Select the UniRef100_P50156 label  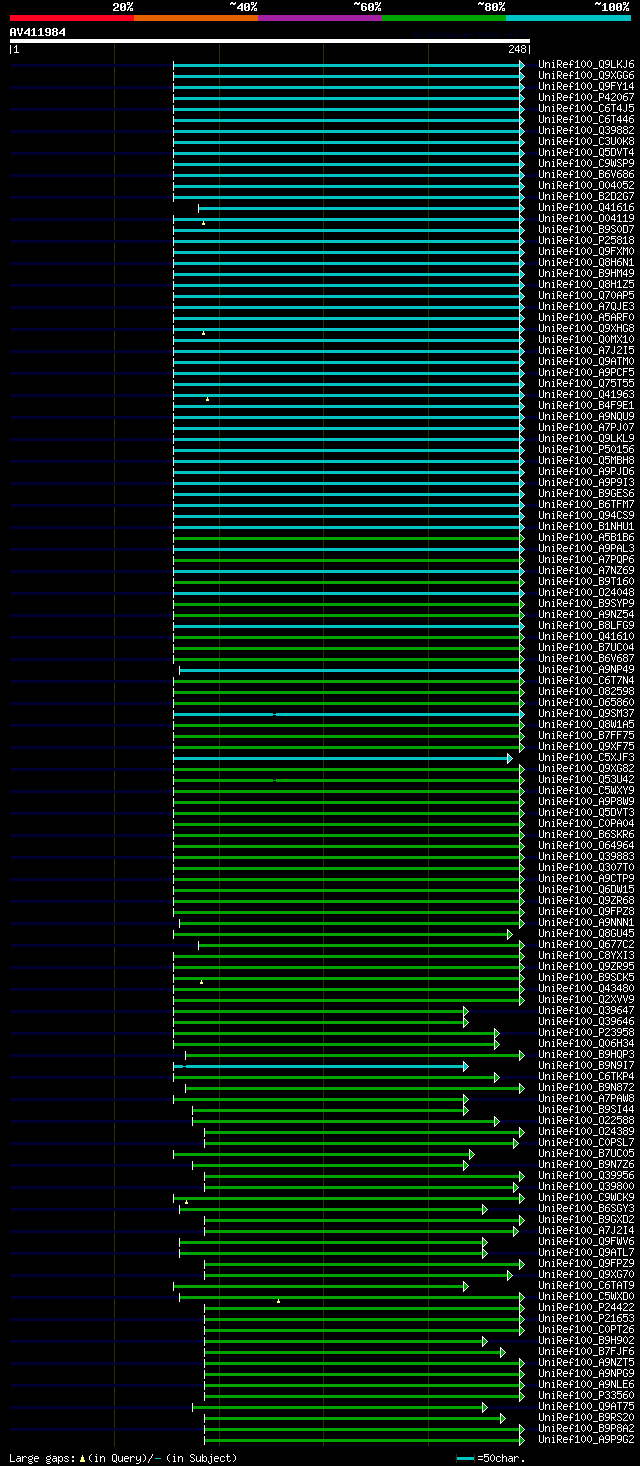click(x=586, y=449)
